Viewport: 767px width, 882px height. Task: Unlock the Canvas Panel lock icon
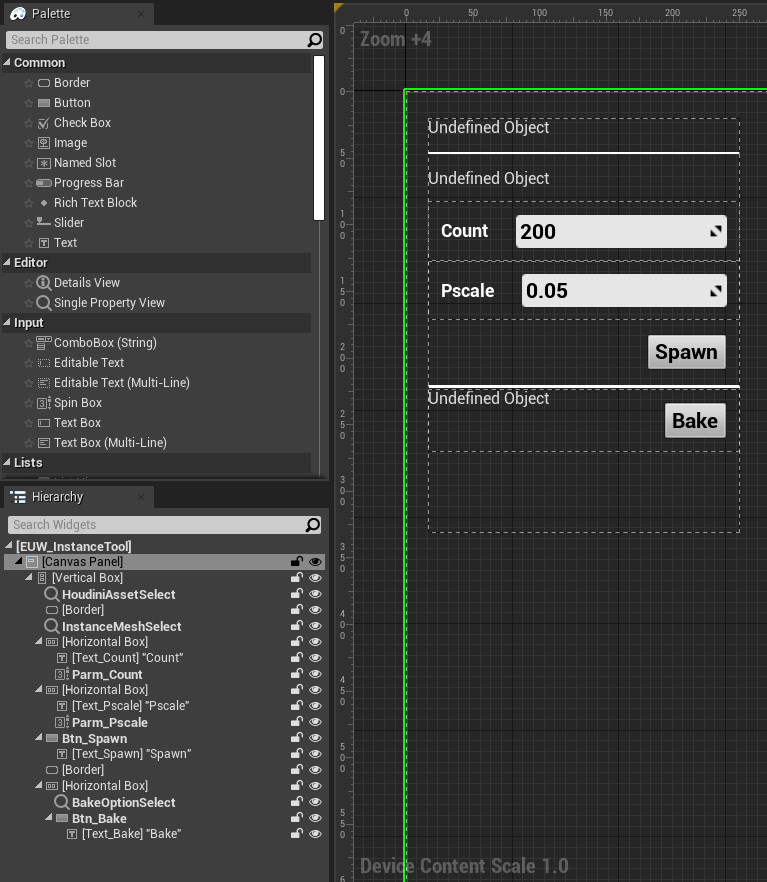(x=297, y=561)
